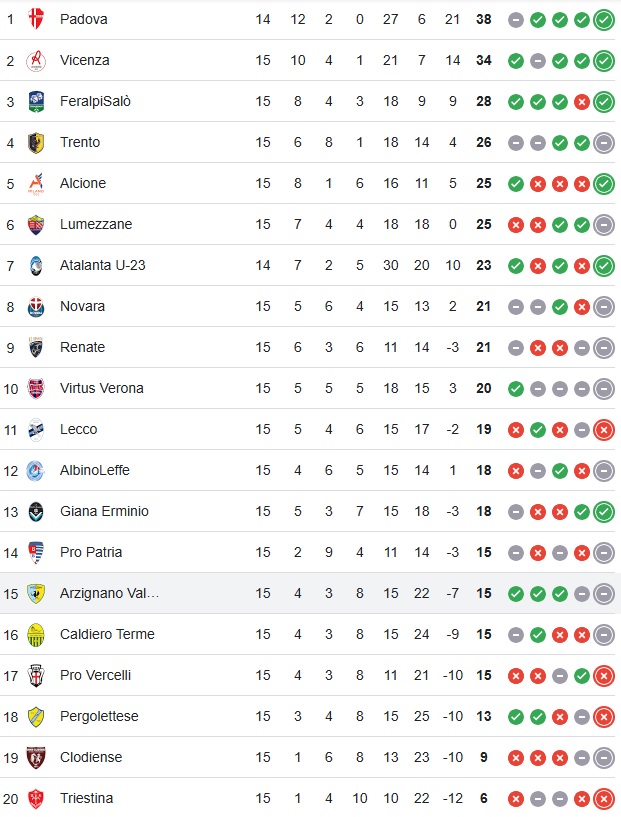Screen dimensions: 621x817
Task: Open the Alcione team page
Action: tap(83, 183)
